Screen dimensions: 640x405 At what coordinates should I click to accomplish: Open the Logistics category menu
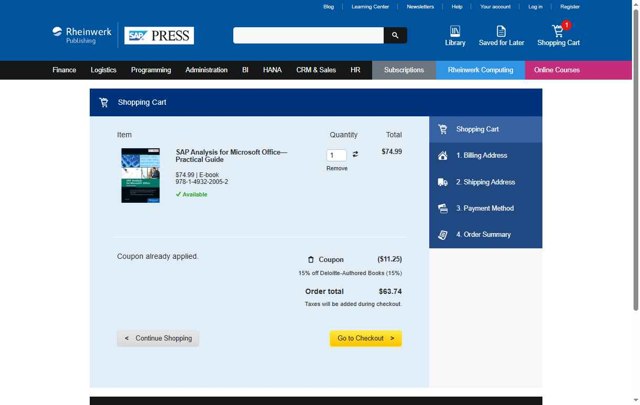point(103,70)
